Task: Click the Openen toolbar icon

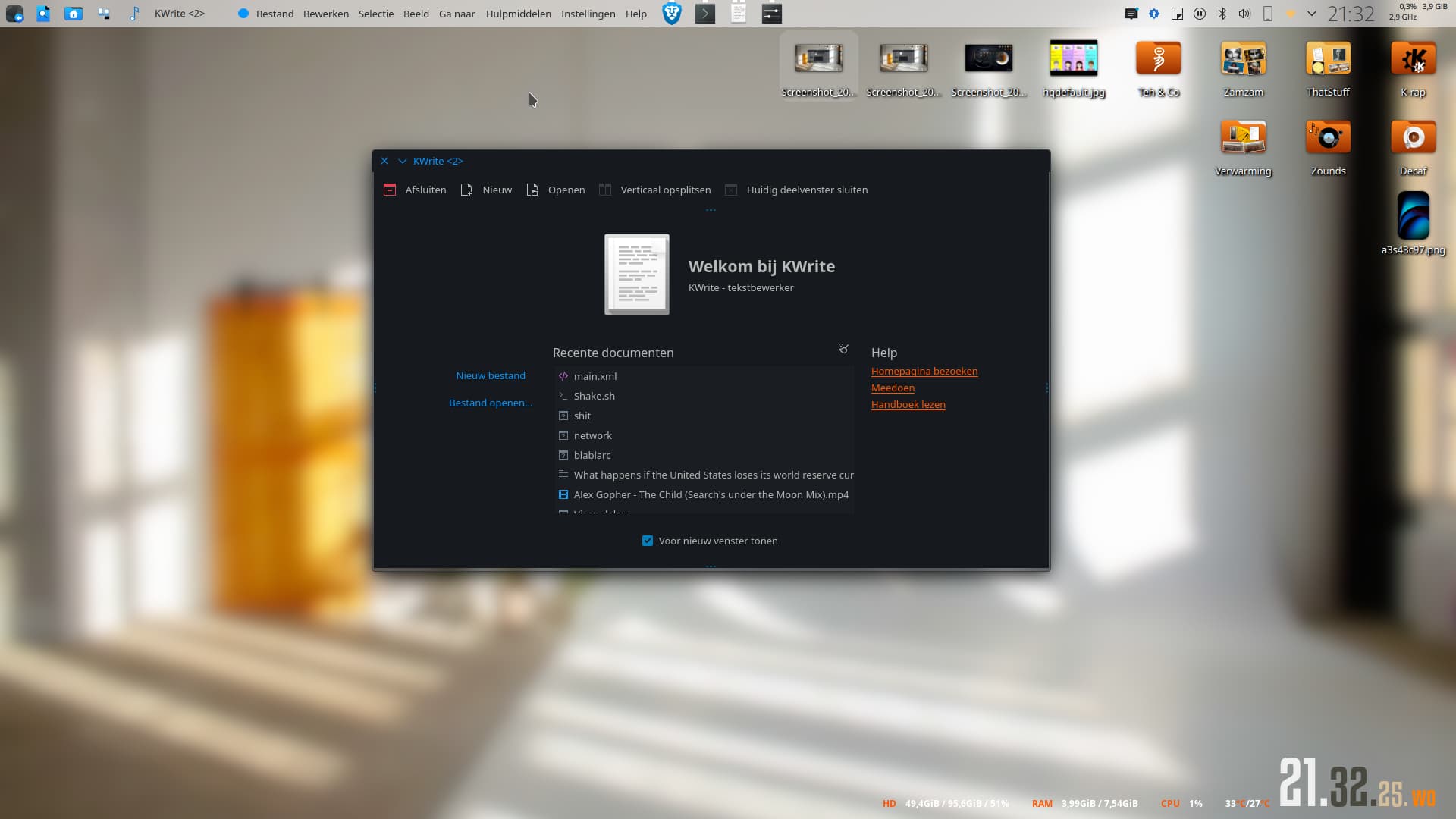Action: [x=532, y=190]
